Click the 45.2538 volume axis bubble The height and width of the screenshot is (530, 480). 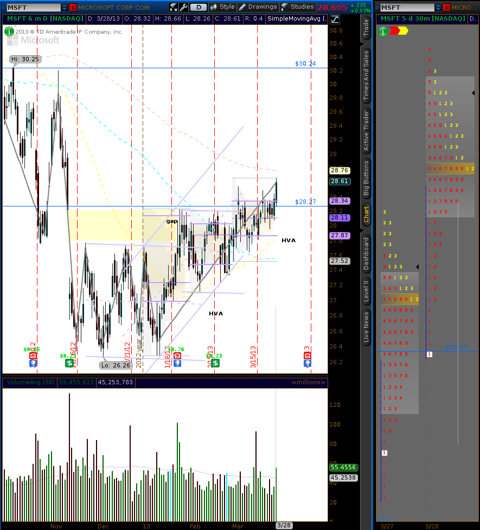coord(344,478)
